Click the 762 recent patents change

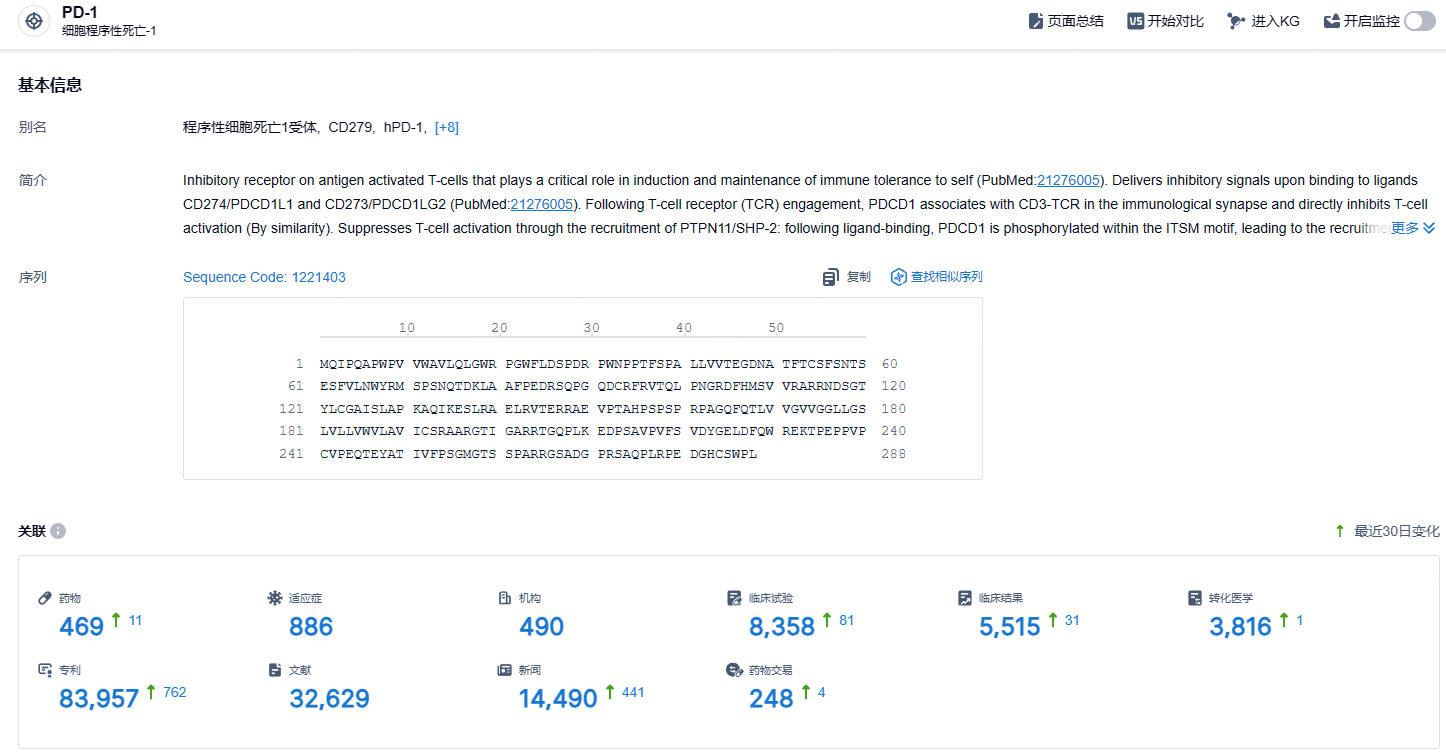[174, 692]
